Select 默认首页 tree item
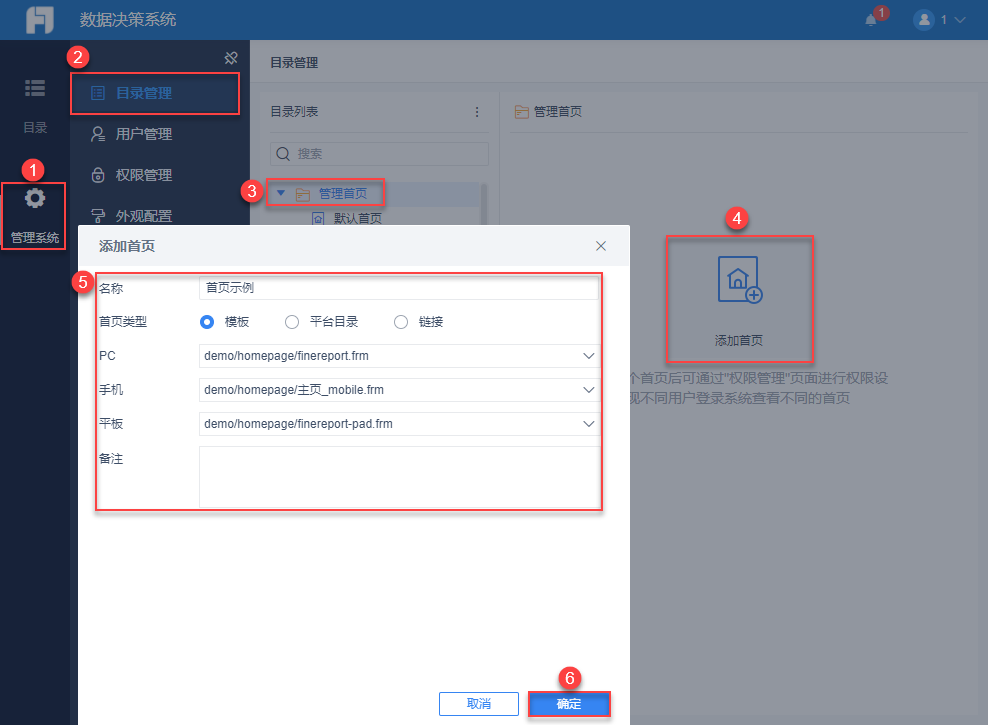Viewport: 988px width, 725px height. click(357, 218)
